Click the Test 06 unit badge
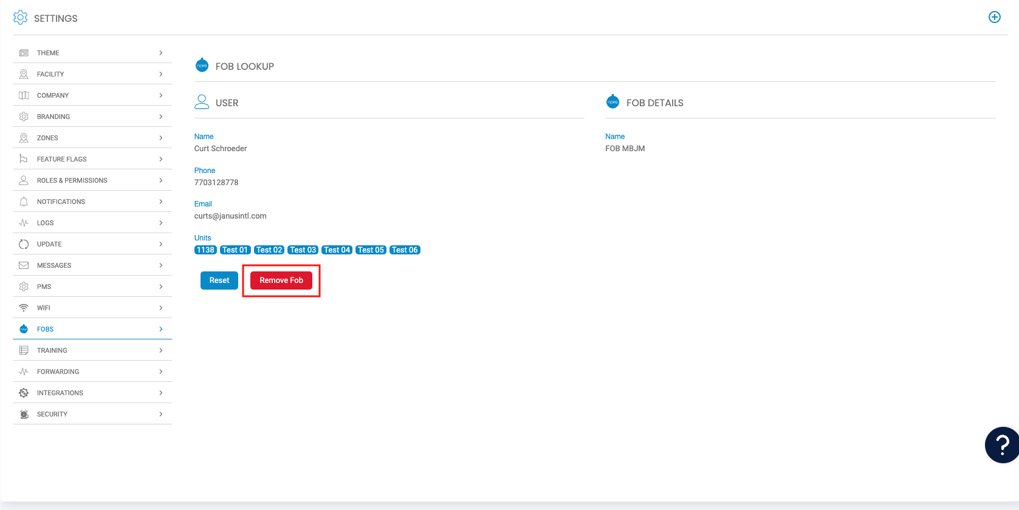This screenshot has height=510, width=1019. click(405, 250)
